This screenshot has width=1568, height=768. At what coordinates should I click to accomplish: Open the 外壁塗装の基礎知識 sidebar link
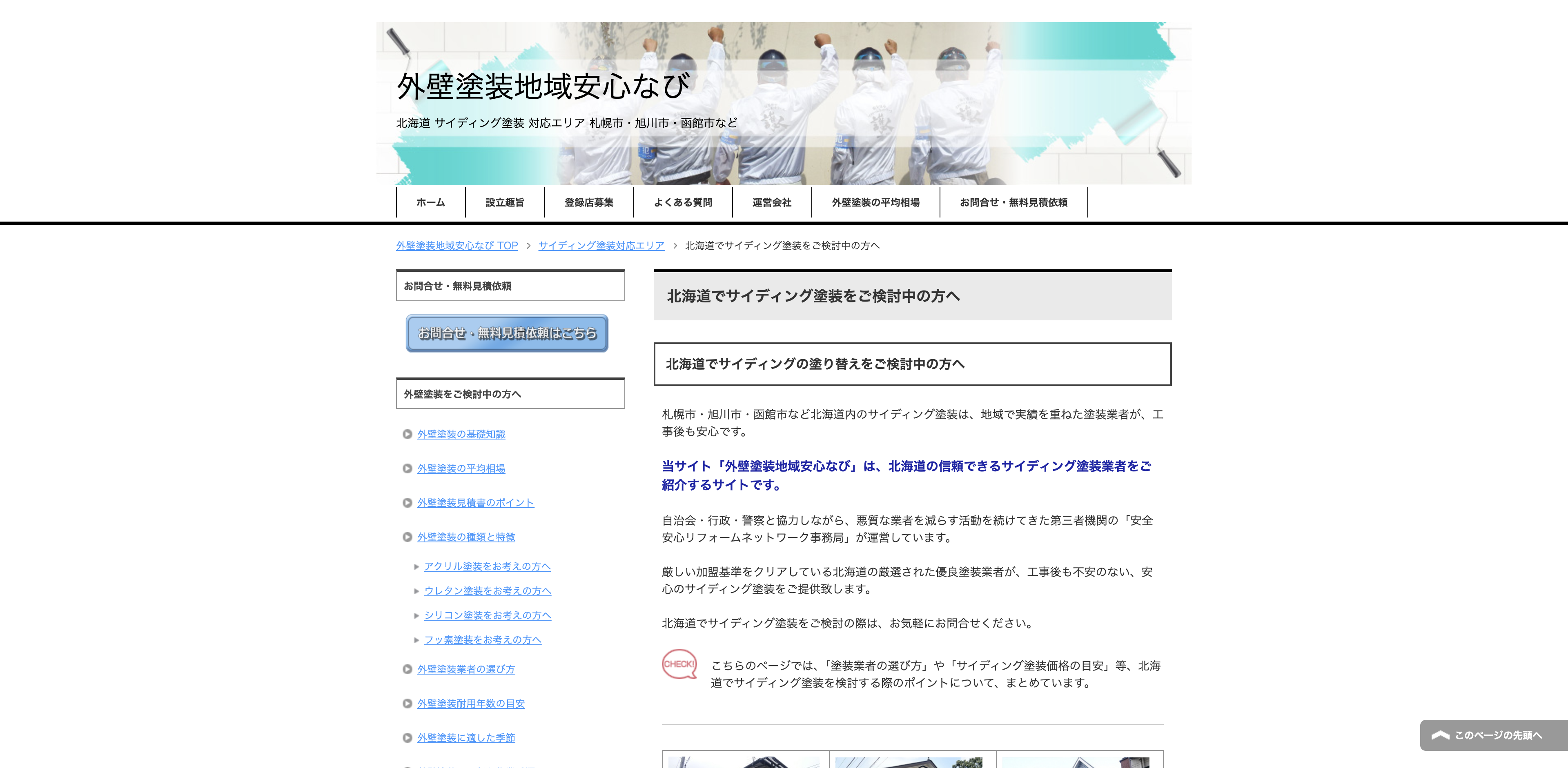click(461, 434)
